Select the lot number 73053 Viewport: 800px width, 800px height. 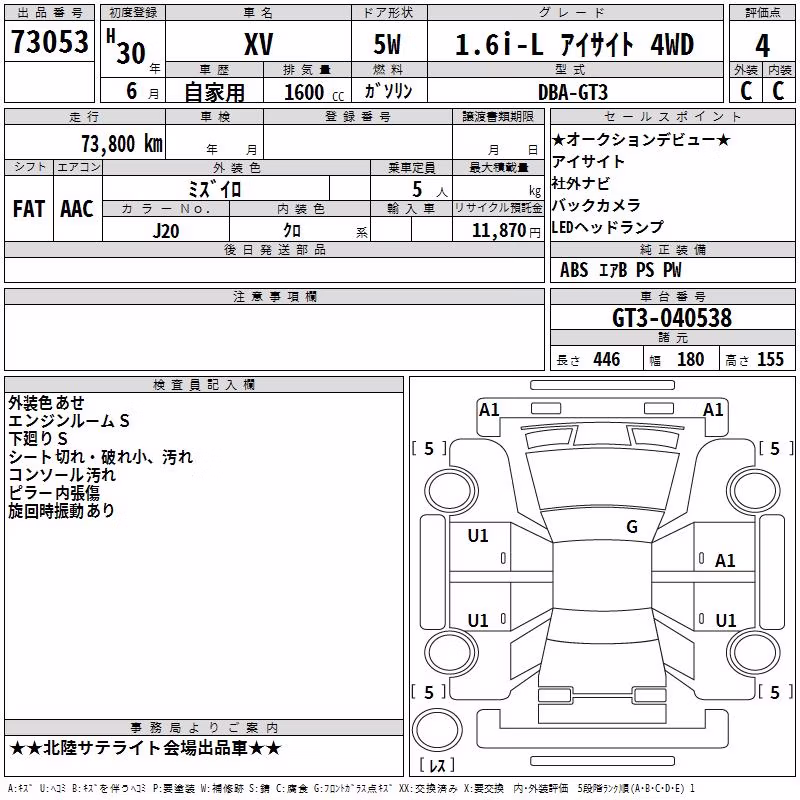pyautogui.click(x=50, y=42)
